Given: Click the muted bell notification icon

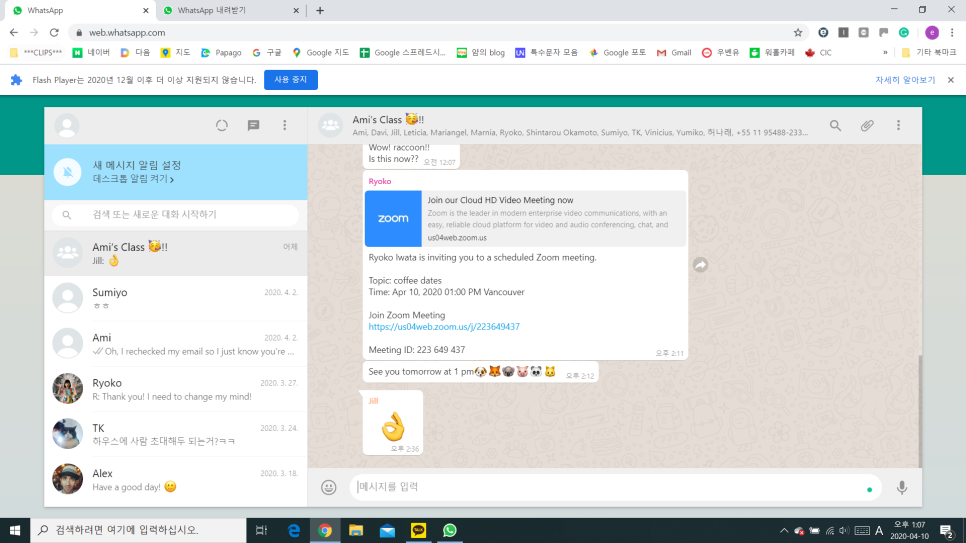Looking at the screenshot, I should pos(68,172).
